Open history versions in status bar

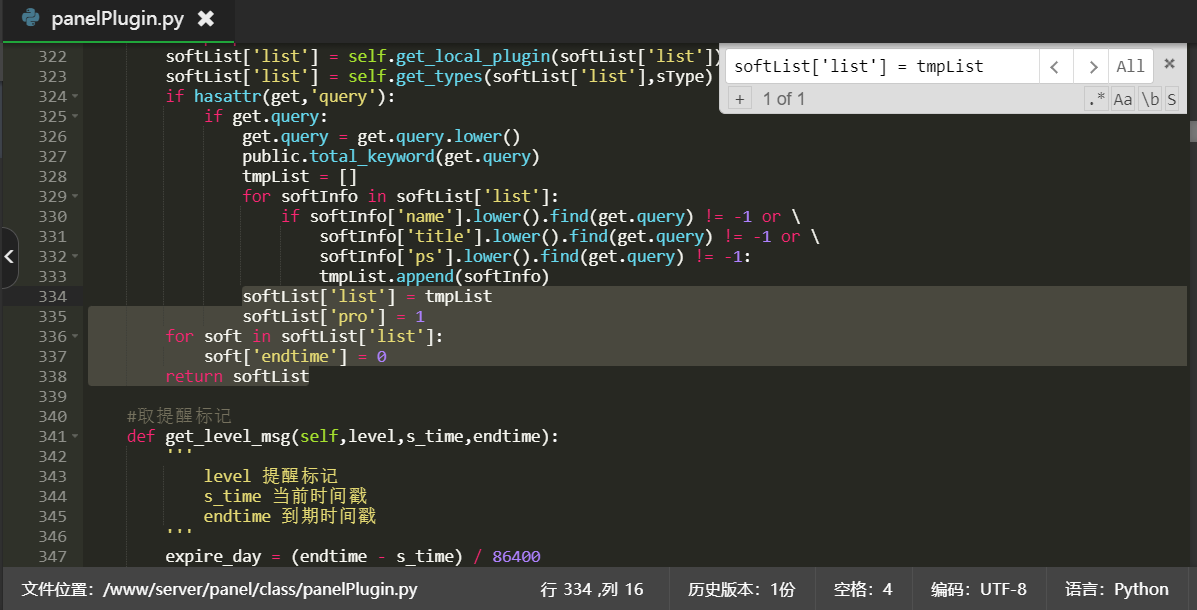tap(741, 589)
